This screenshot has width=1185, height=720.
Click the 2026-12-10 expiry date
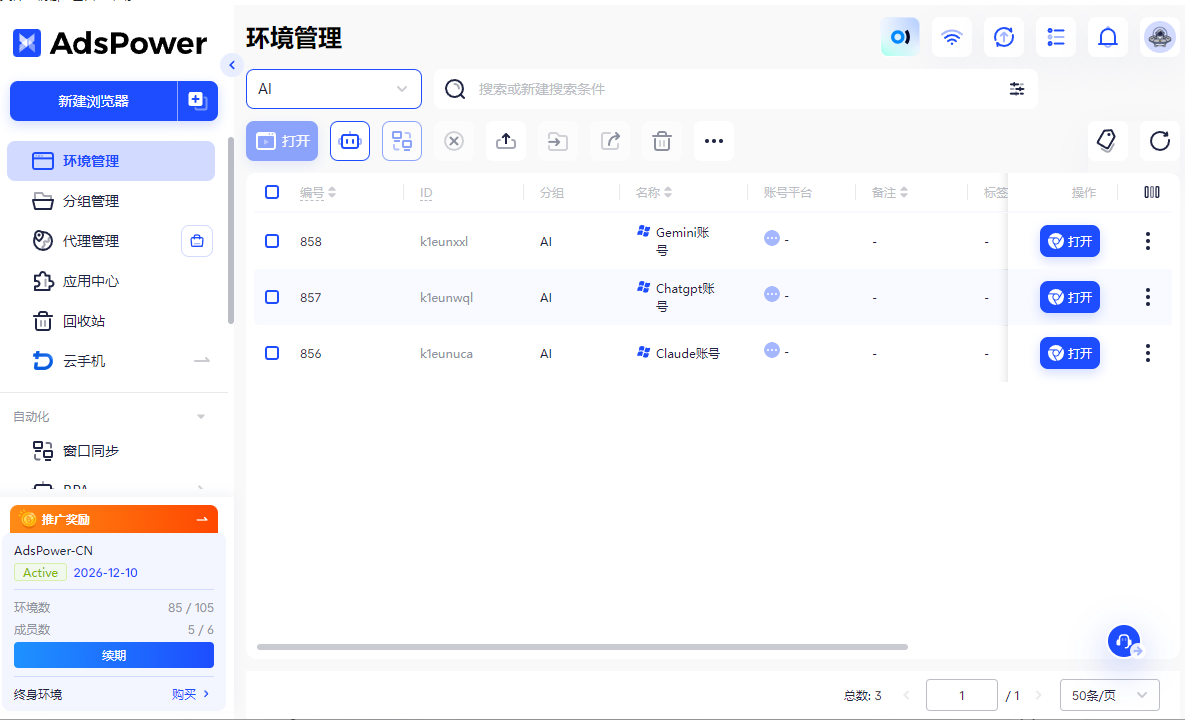(105, 573)
